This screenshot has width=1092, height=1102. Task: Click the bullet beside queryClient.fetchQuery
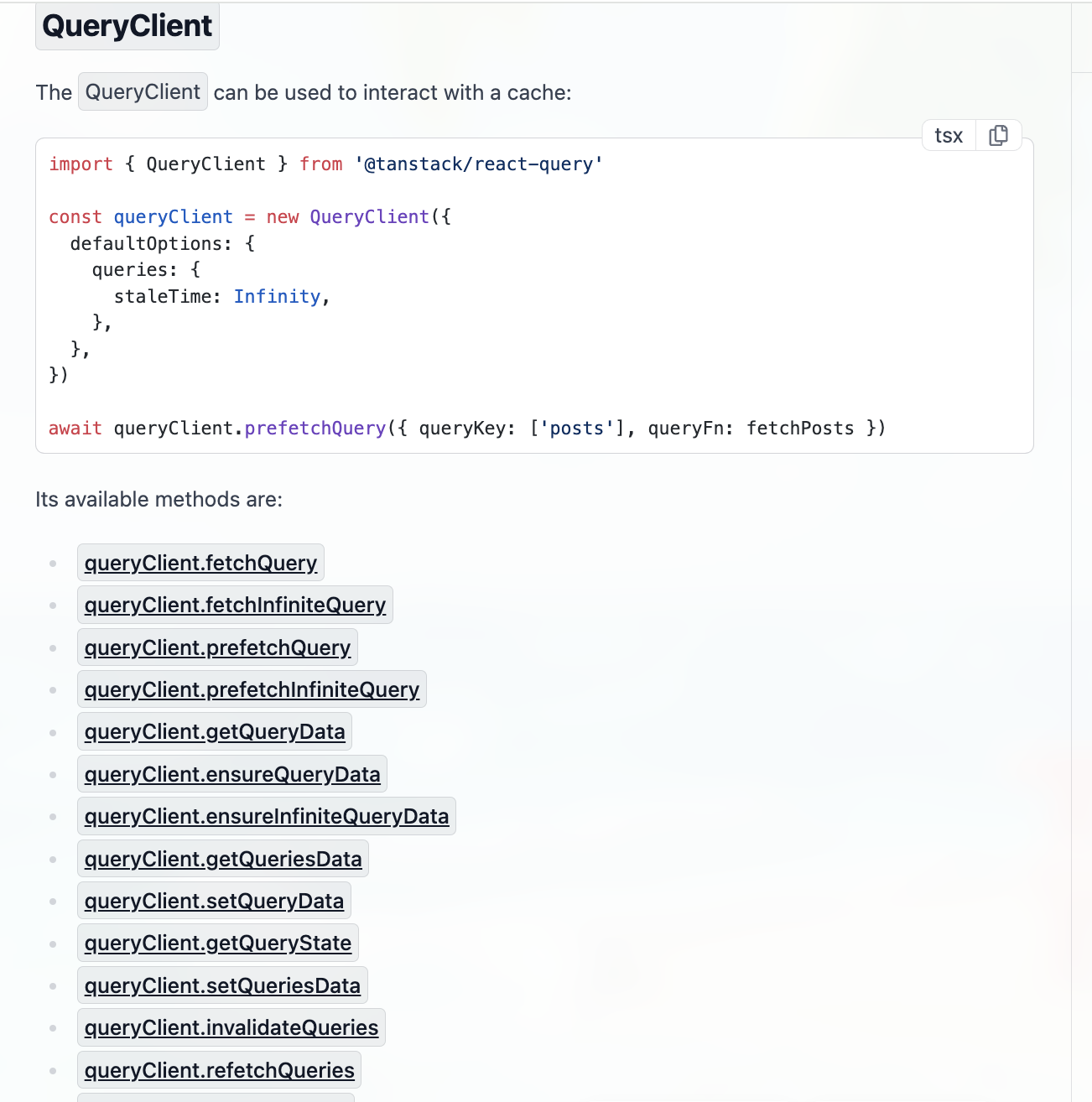tap(54, 563)
